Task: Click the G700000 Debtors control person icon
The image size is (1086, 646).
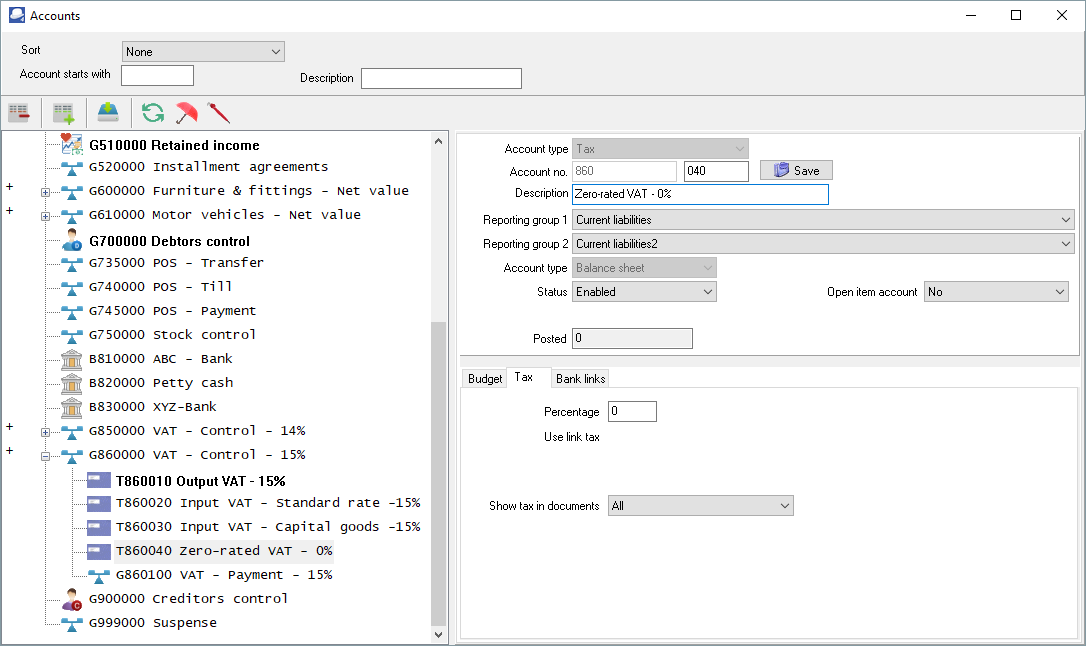Action: coord(71,240)
